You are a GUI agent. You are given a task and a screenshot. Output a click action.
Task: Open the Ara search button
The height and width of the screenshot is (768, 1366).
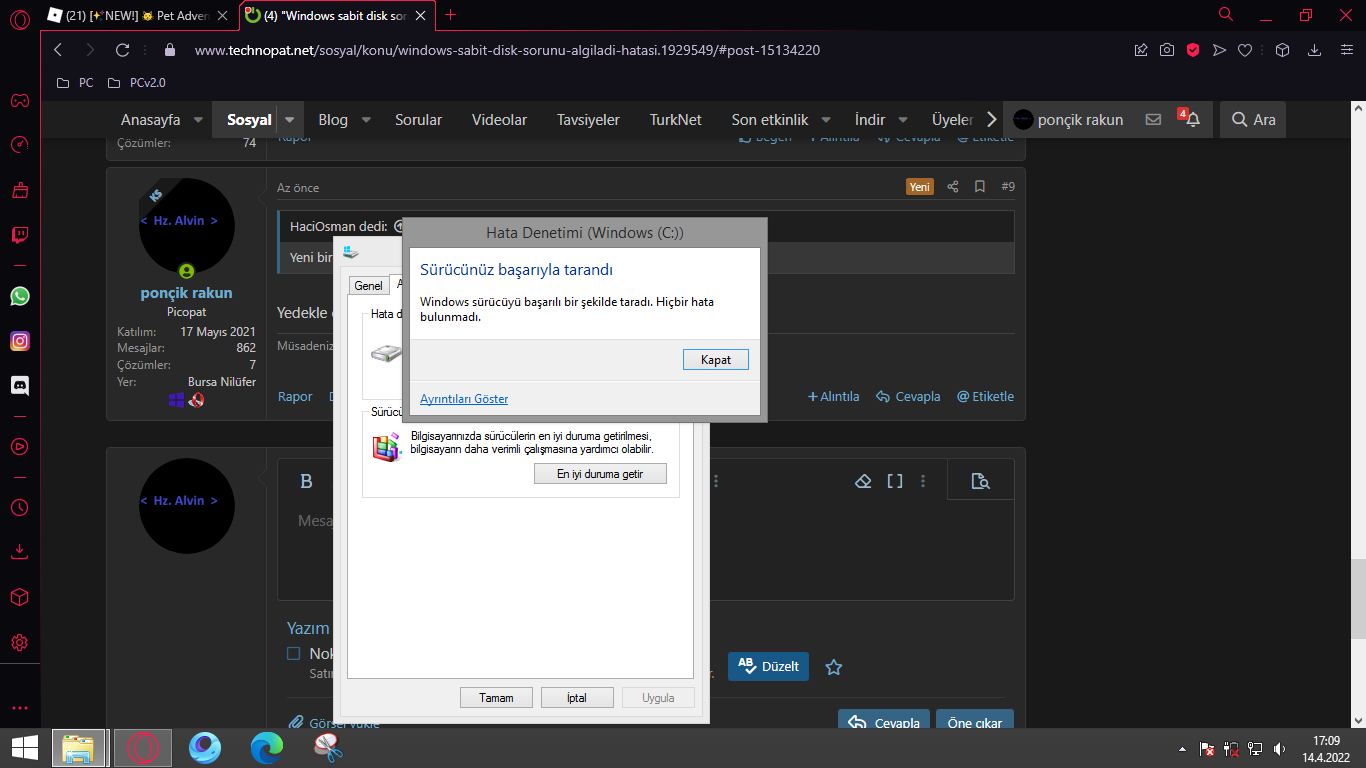coord(1253,119)
